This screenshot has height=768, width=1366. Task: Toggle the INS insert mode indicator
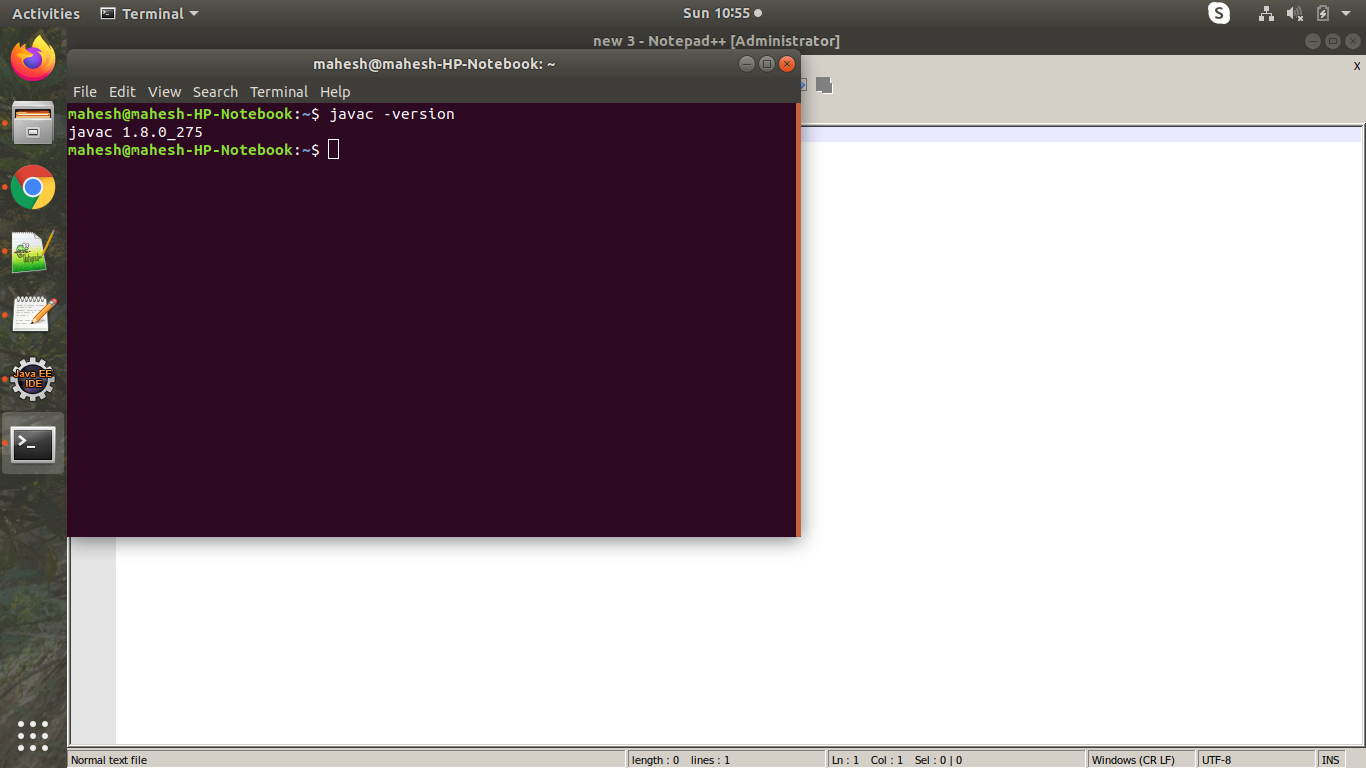click(x=1331, y=760)
